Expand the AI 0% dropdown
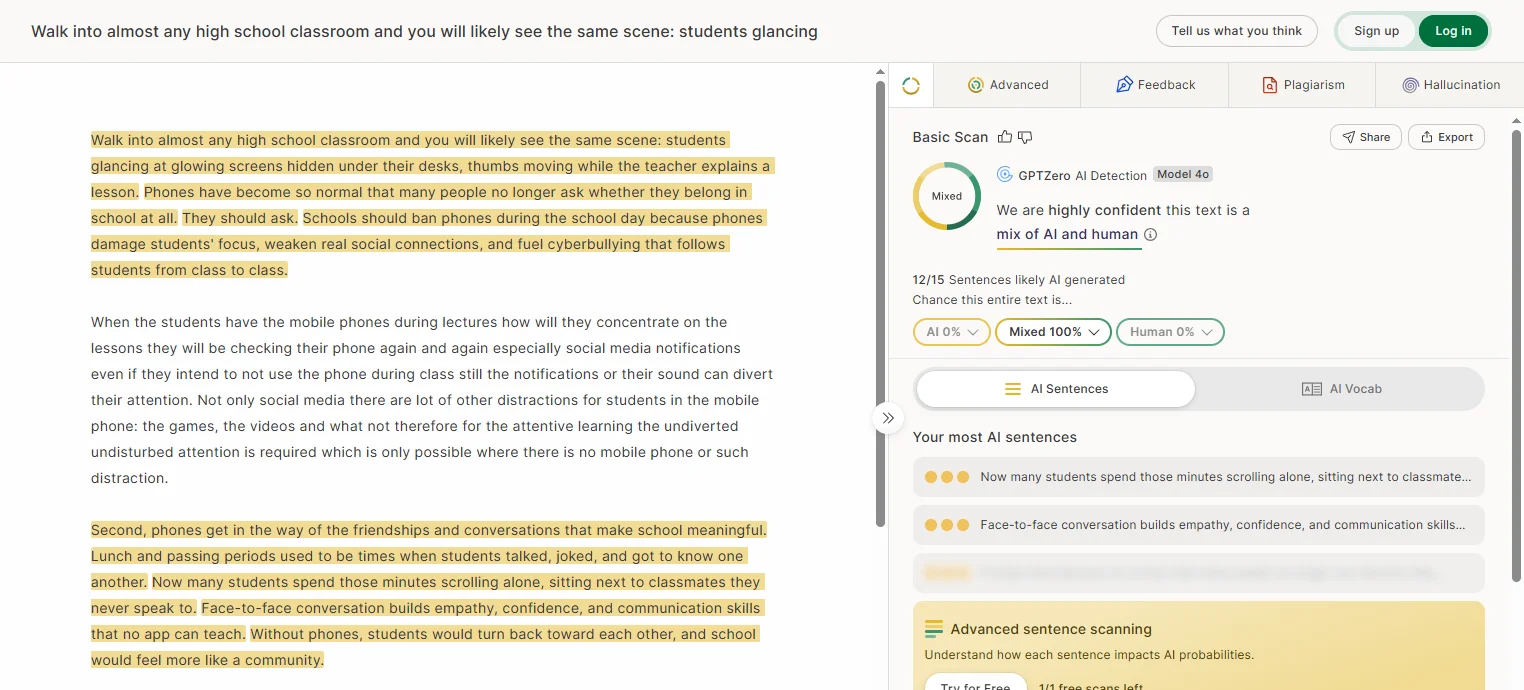Screen dimensions: 1524x690 (952, 332)
